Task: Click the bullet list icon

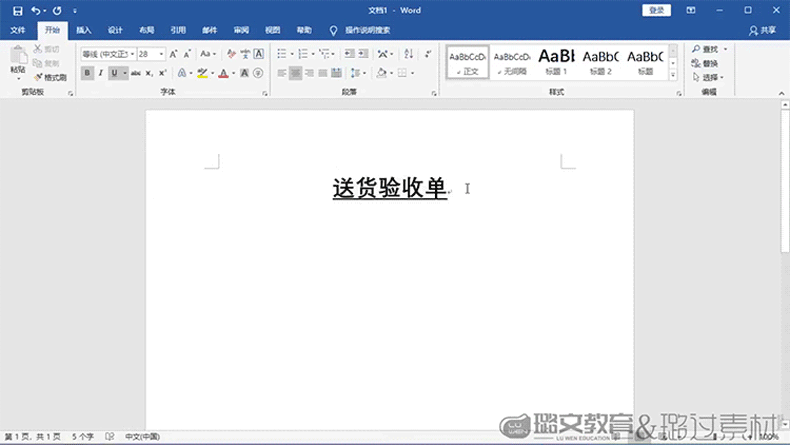Action: (x=282, y=53)
